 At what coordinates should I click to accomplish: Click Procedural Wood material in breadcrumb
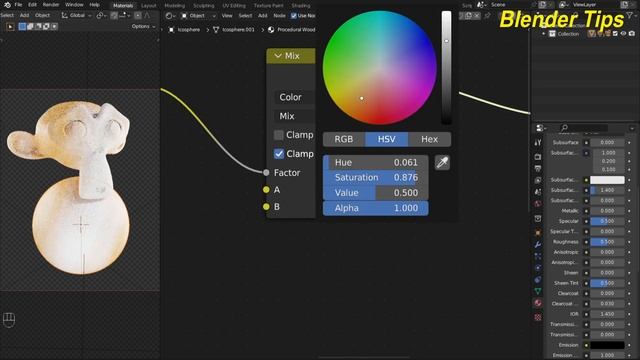(292, 30)
